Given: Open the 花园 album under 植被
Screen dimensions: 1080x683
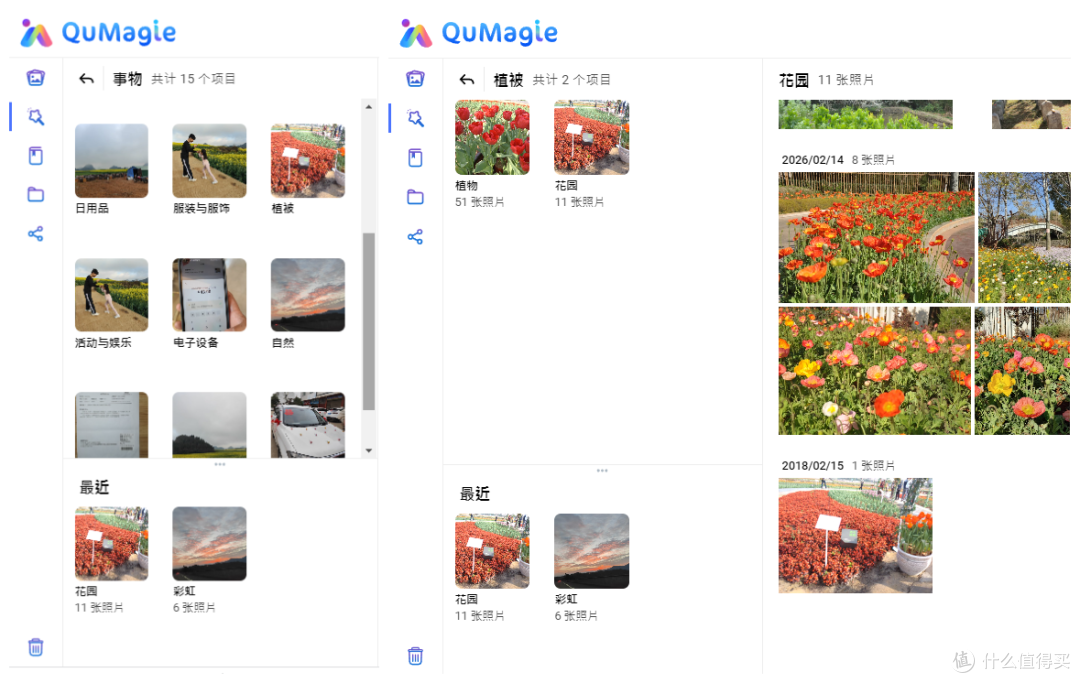Looking at the screenshot, I should tap(591, 137).
